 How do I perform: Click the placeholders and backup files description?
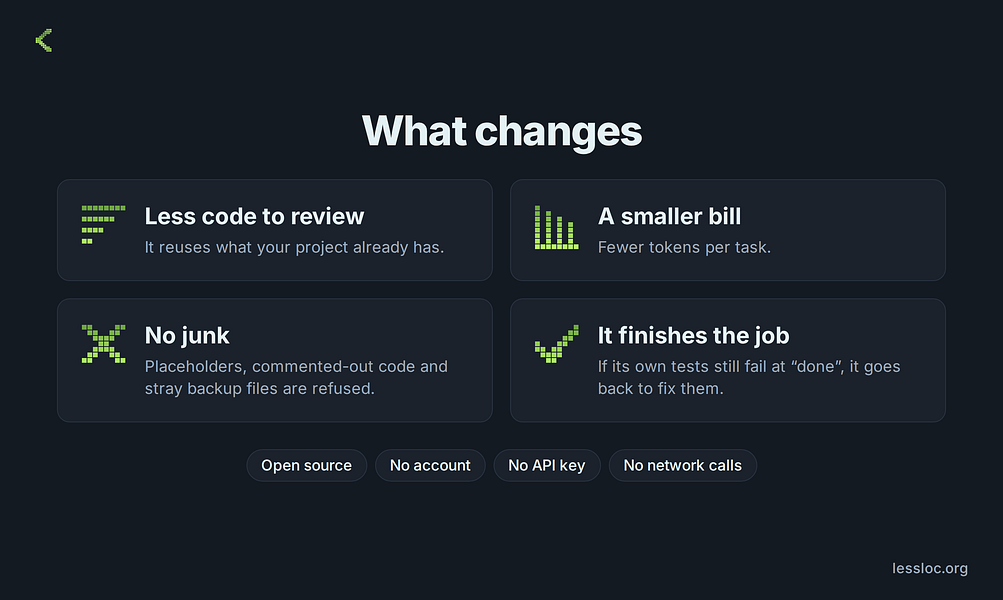coord(296,377)
